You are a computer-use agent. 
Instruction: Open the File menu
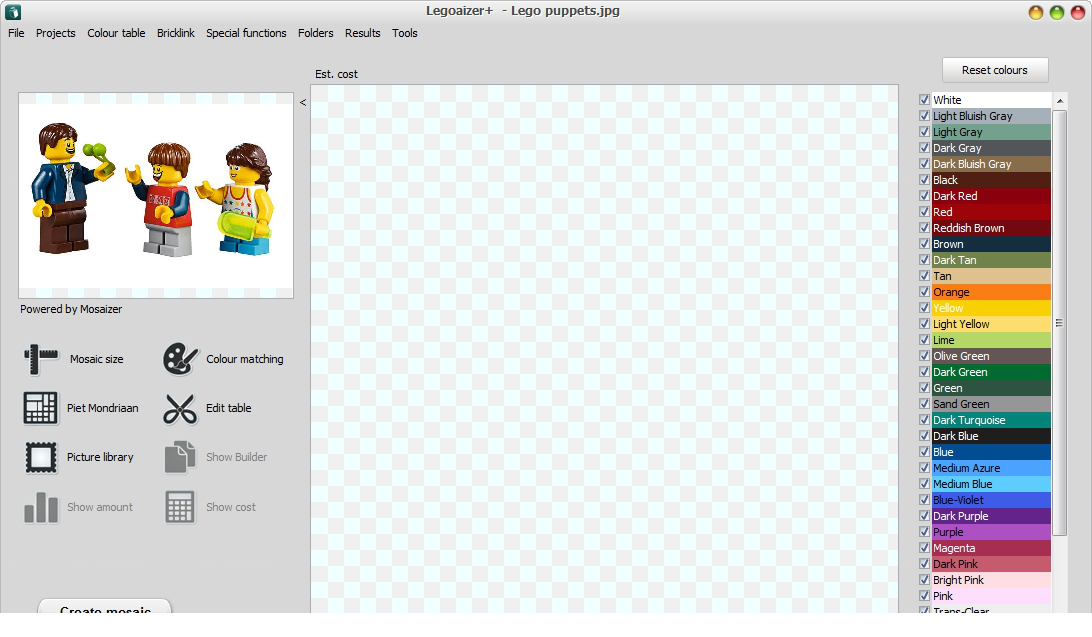click(x=16, y=33)
